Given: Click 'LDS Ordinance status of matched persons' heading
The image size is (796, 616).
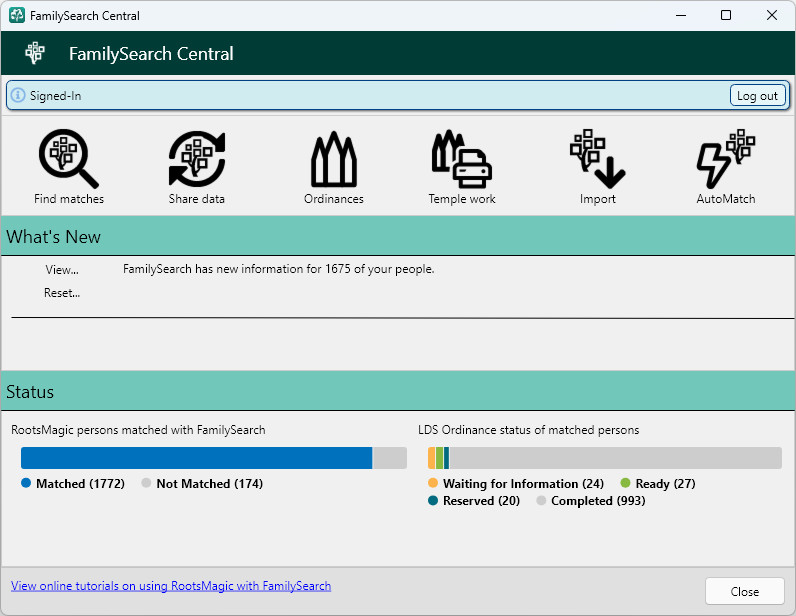Looking at the screenshot, I should pos(528,430).
